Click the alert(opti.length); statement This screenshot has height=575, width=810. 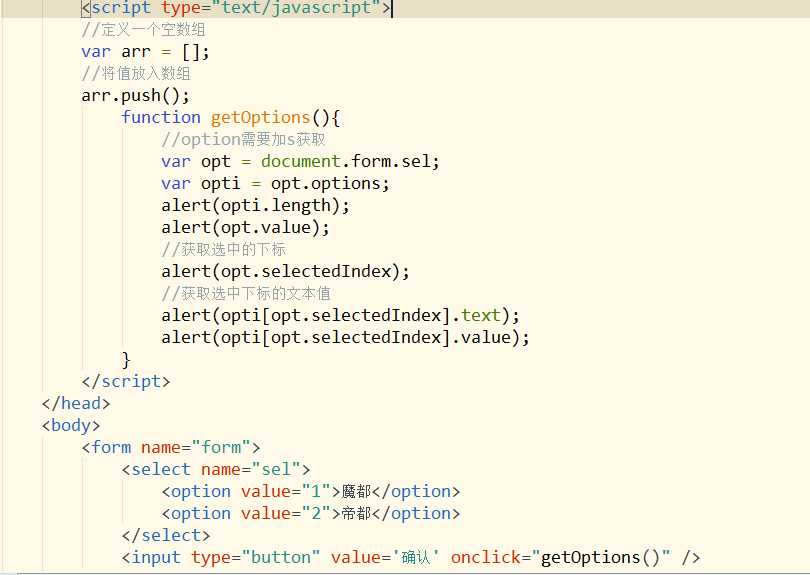click(255, 206)
